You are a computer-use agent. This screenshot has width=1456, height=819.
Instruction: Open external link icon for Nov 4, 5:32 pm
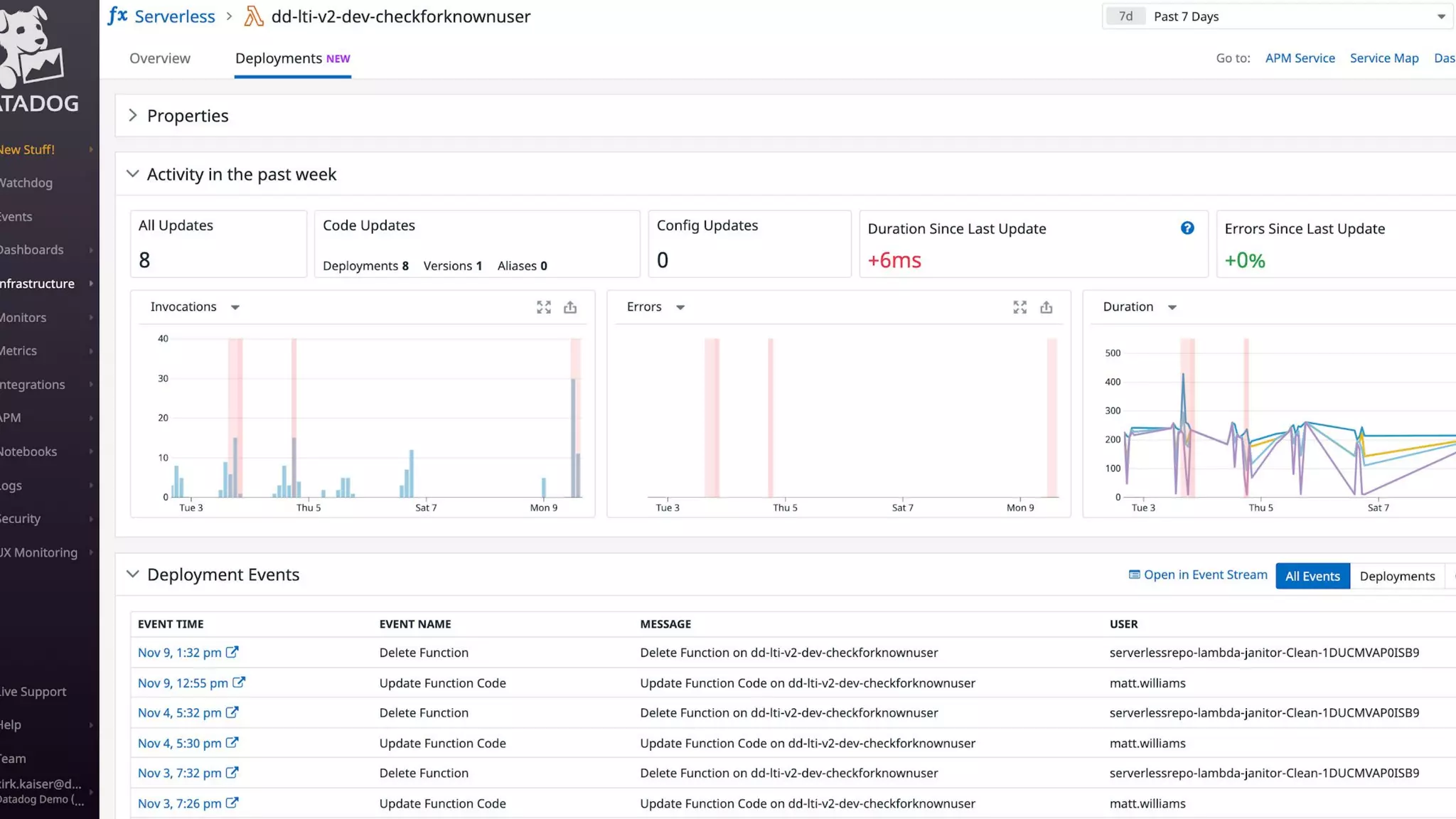click(x=232, y=712)
